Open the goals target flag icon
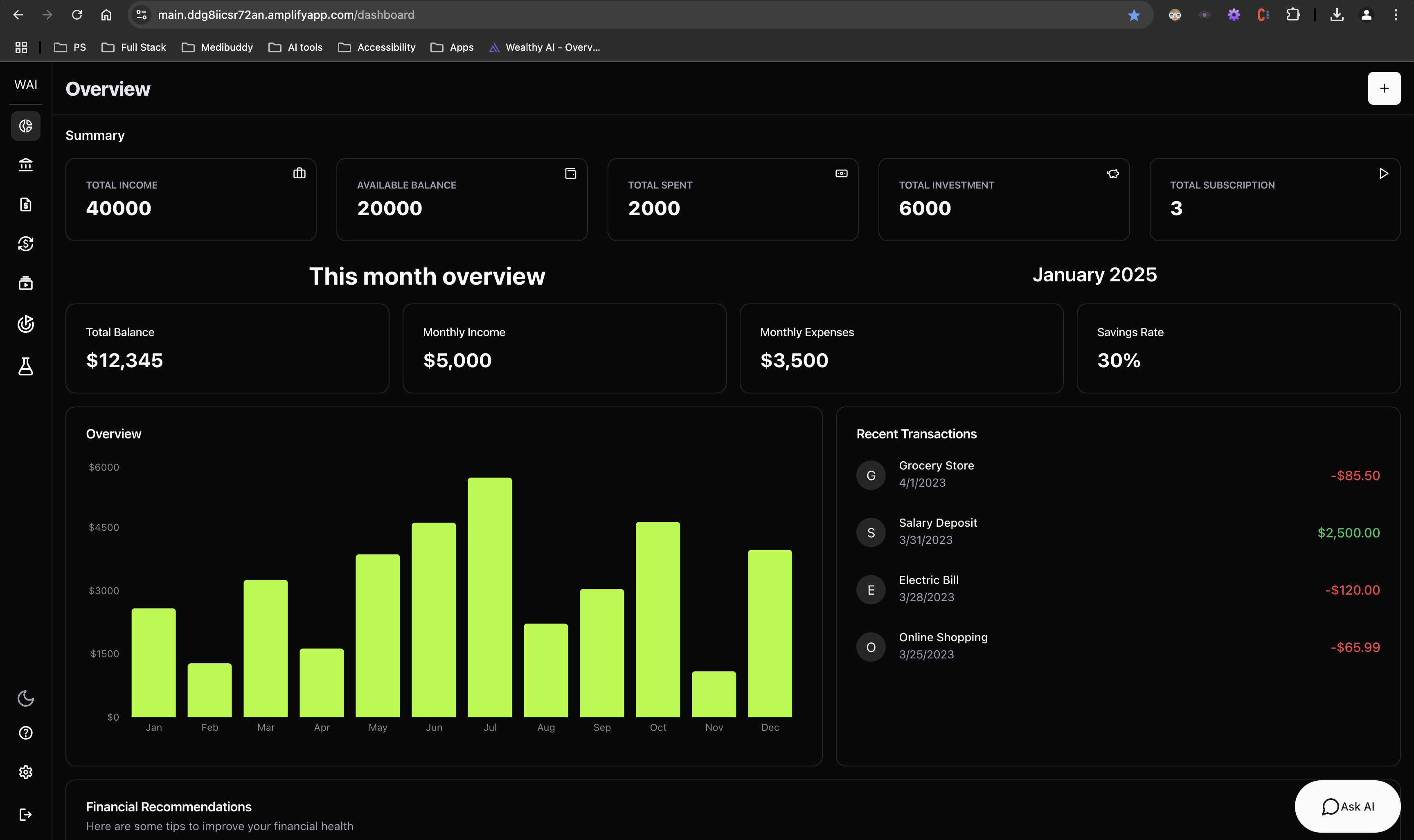Screen dimensions: 1414x840 [25, 323]
